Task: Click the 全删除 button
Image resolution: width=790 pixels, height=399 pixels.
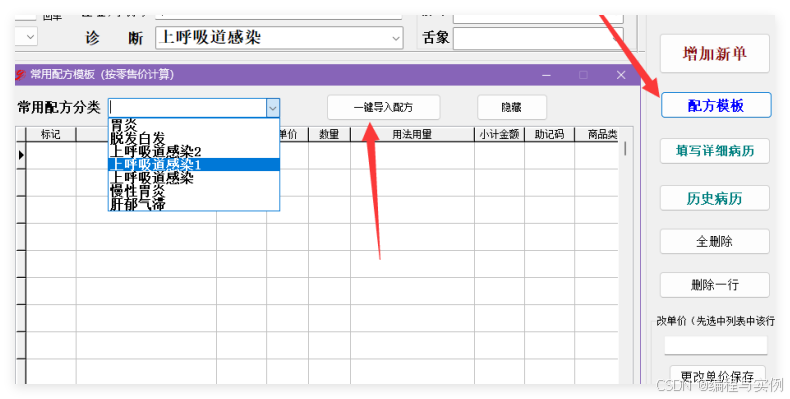Action: (x=715, y=241)
